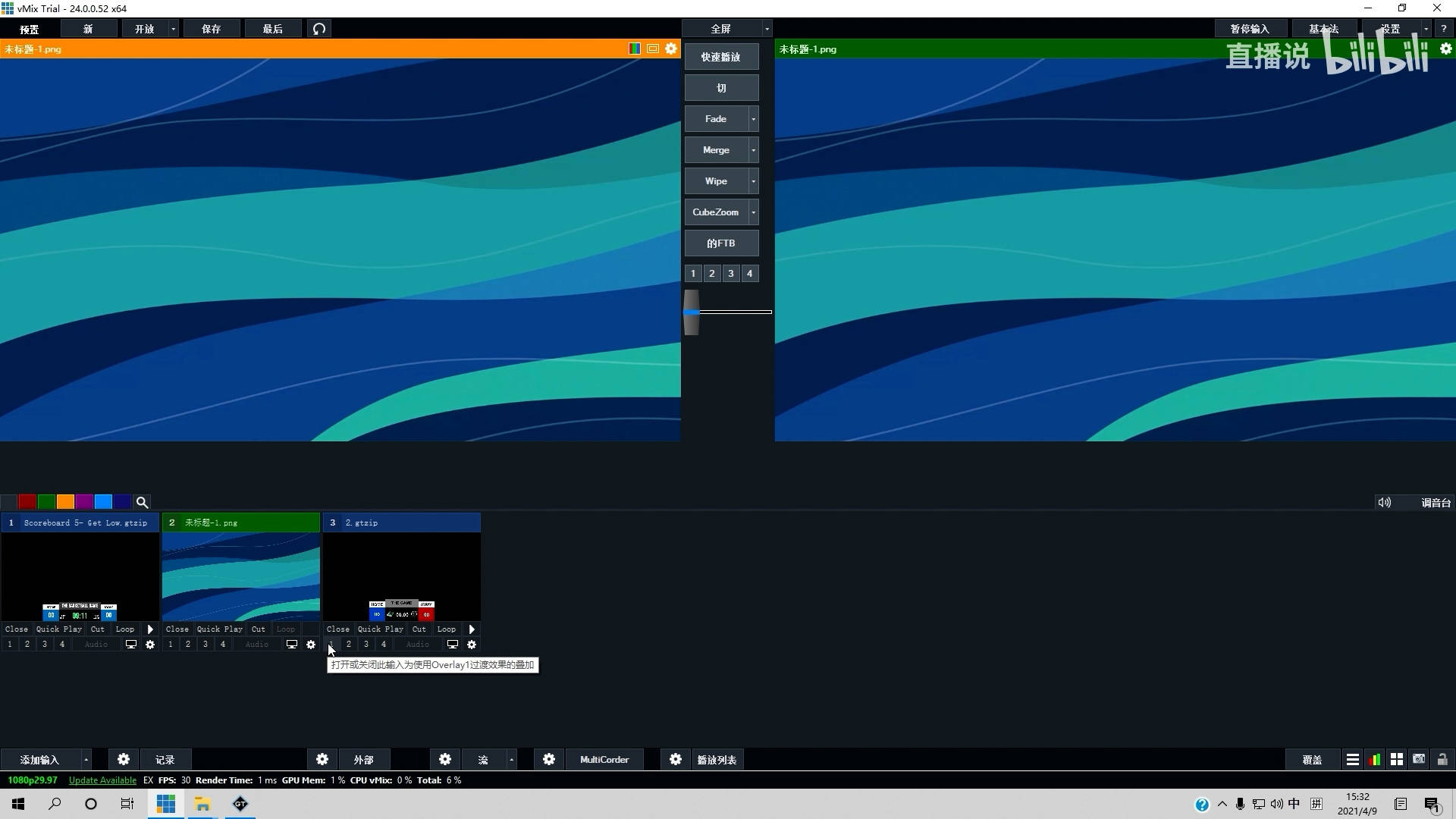The image size is (1456, 819).
Task: Click the 保存 menu button
Action: coord(211,29)
